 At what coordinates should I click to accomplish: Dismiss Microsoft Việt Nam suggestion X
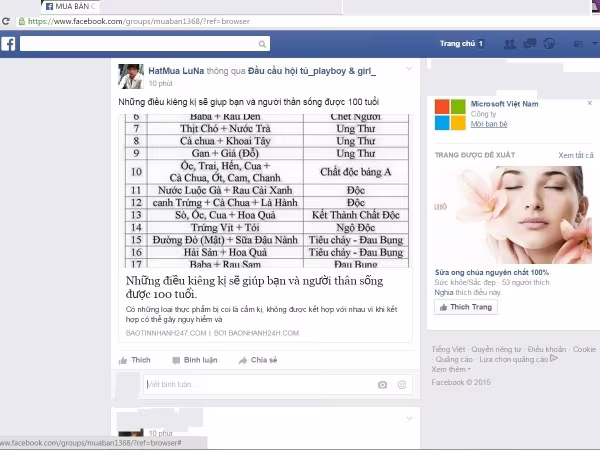590,103
